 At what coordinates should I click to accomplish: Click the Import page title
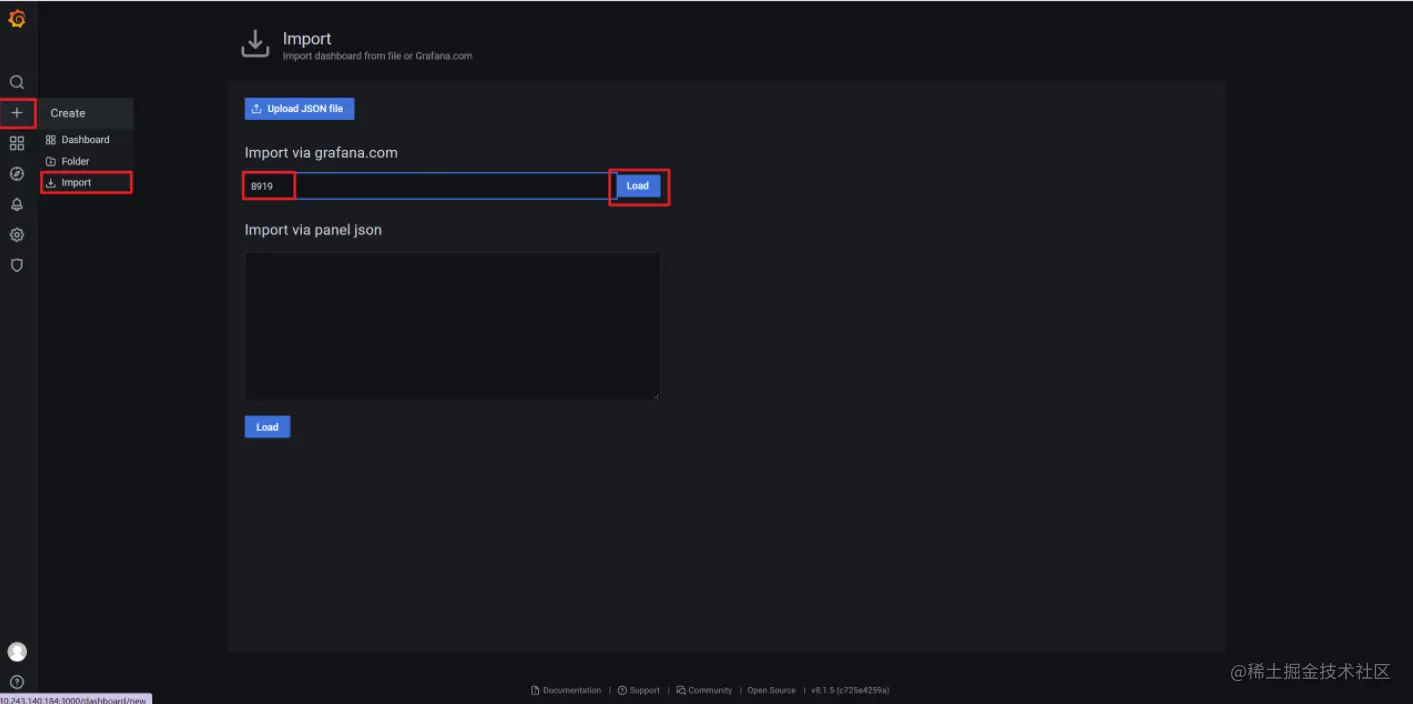click(x=307, y=39)
